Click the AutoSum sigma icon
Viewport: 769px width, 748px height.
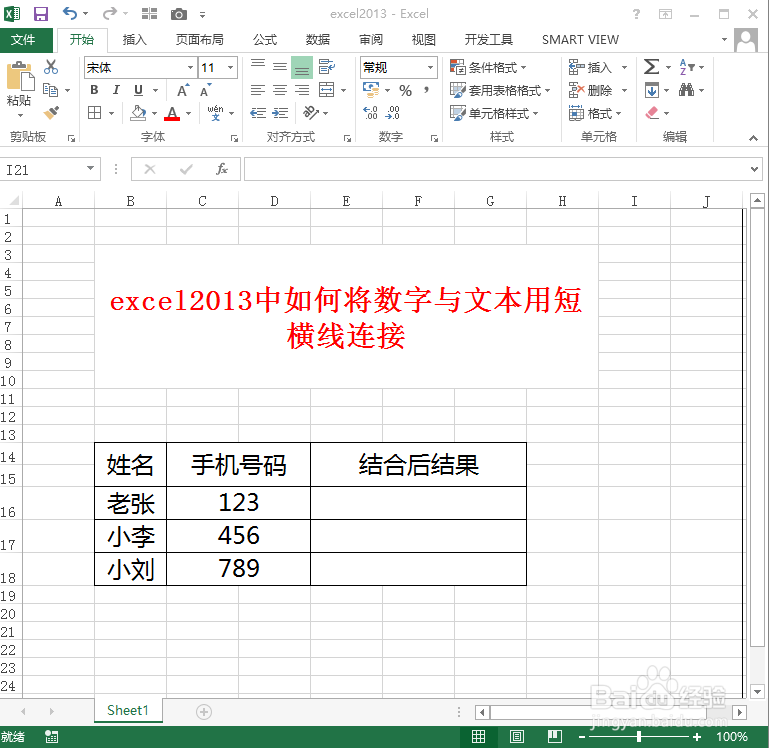(651, 67)
